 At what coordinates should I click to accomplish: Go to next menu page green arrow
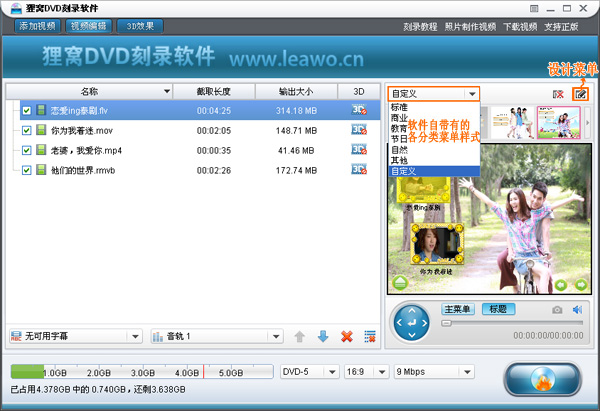tap(581, 285)
